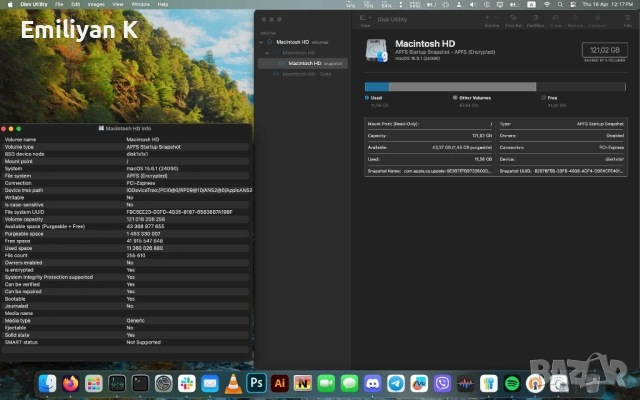Select the Macintosh HD - Data volume
The image size is (640, 400).
tap(303, 74)
